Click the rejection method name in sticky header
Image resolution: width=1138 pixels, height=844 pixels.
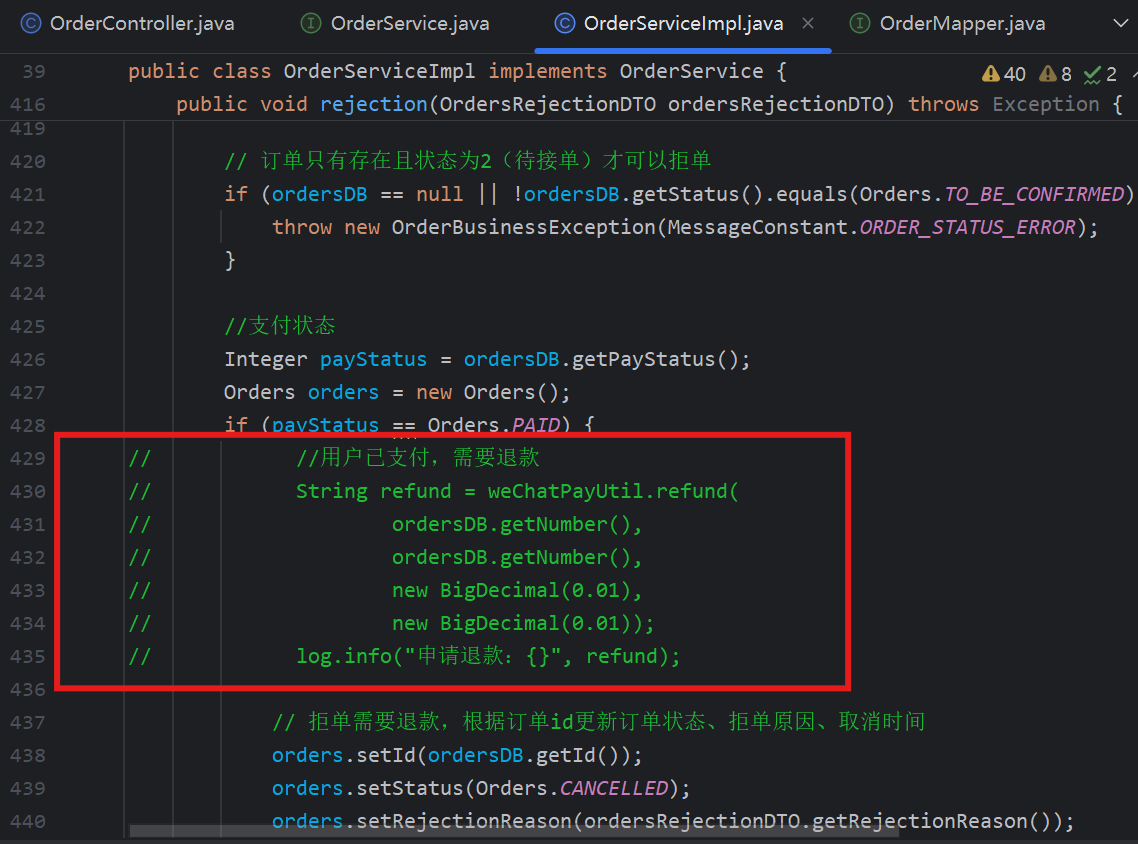click(373, 104)
